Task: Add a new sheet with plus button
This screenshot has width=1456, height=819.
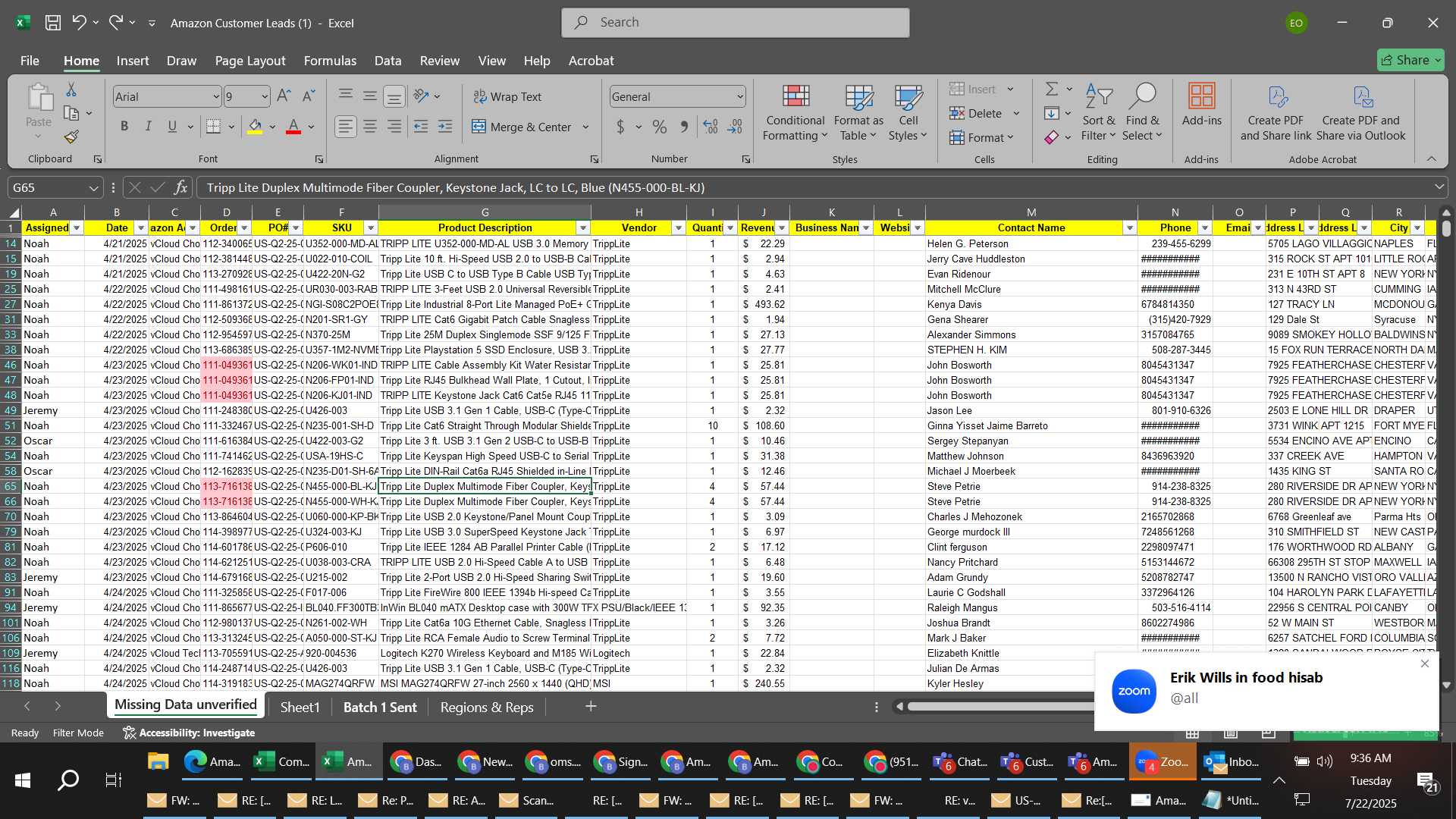Action: click(591, 707)
